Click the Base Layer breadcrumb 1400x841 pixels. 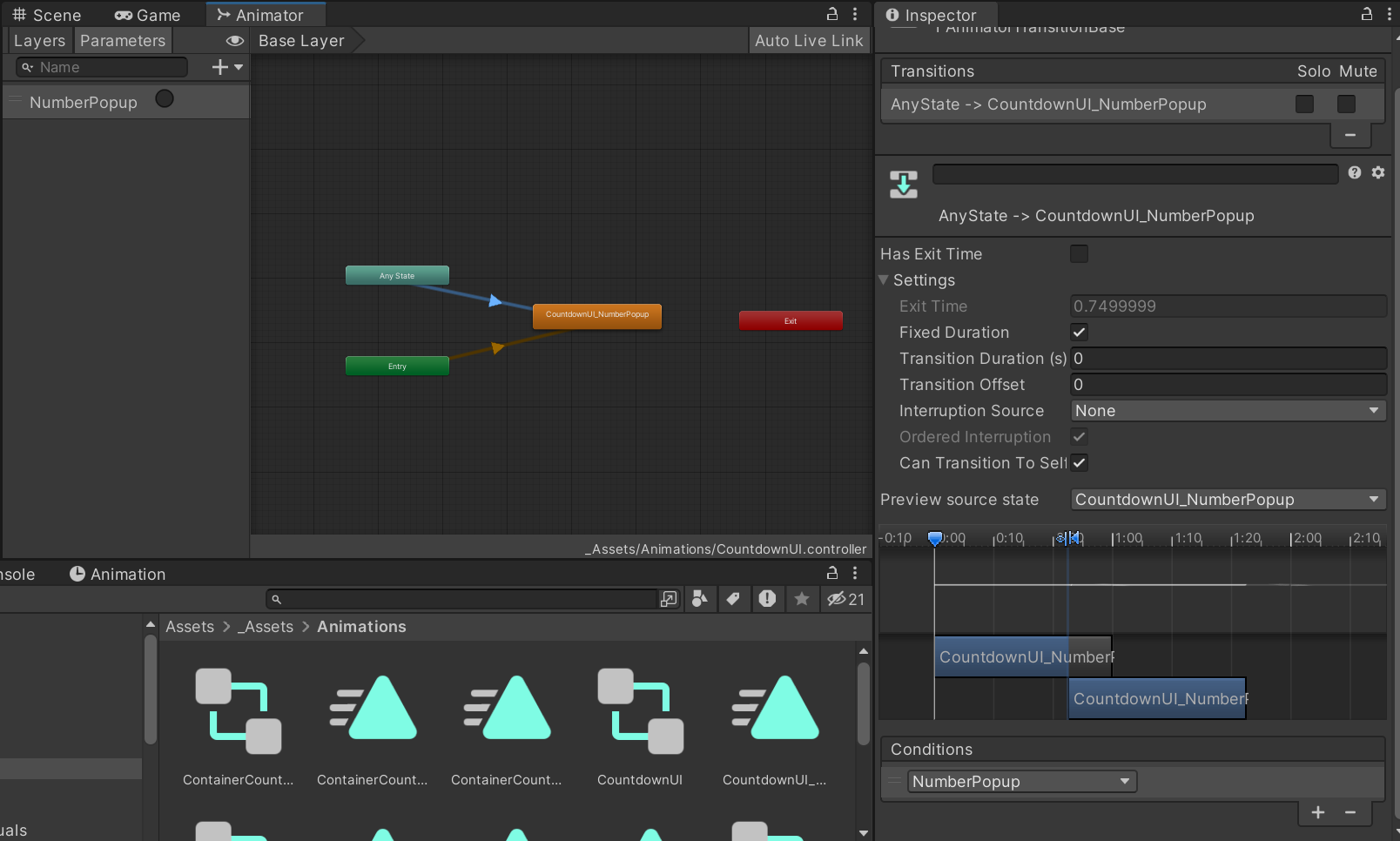coord(301,40)
